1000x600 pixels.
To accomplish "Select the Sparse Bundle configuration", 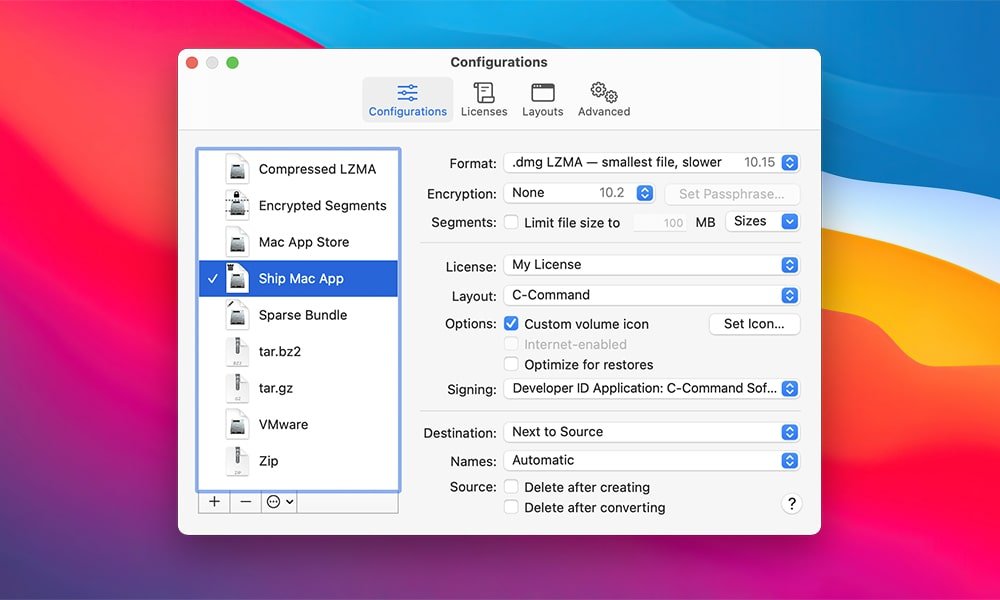I will 302,315.
